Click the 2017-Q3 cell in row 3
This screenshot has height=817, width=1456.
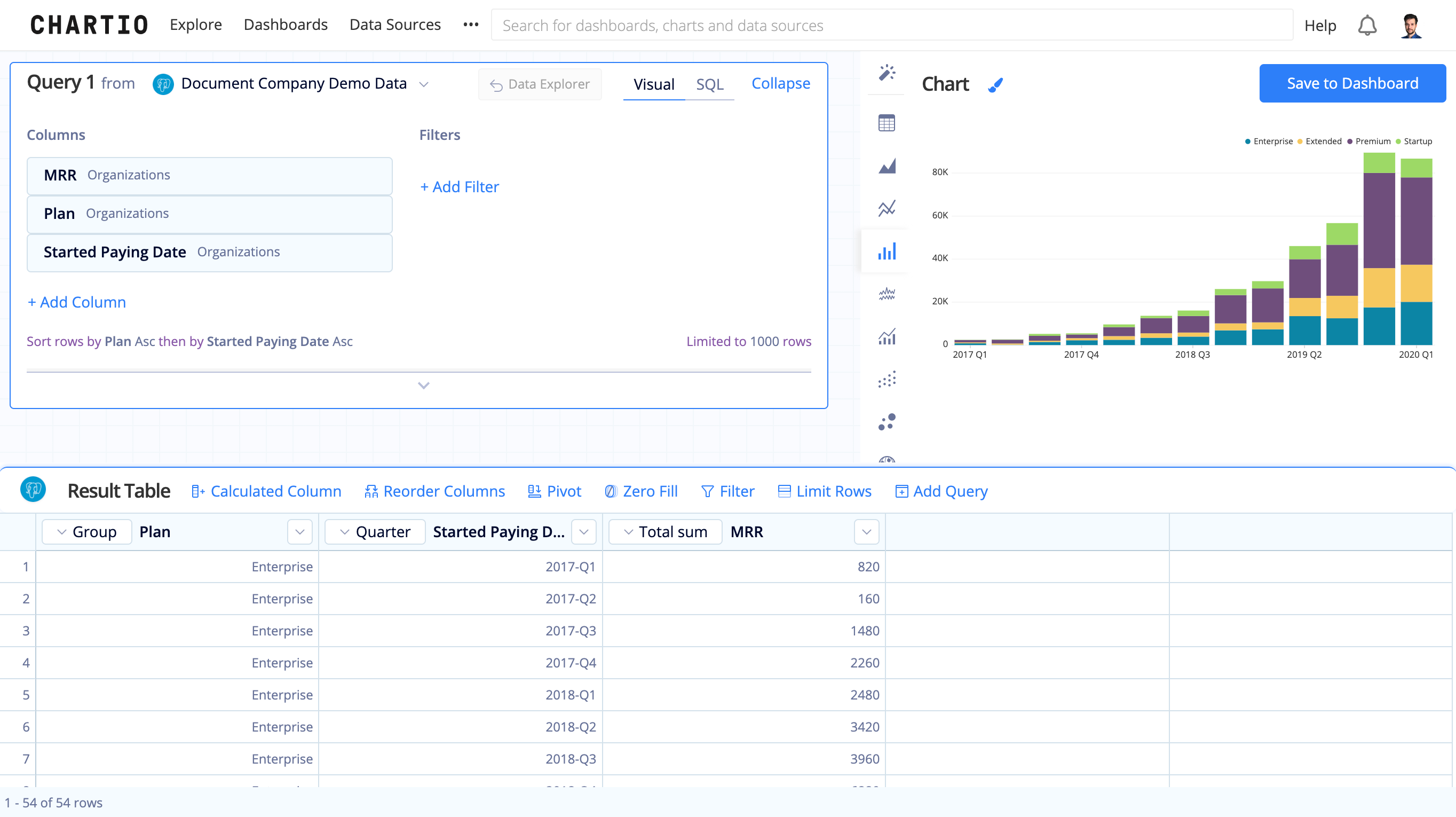[460, 631]
